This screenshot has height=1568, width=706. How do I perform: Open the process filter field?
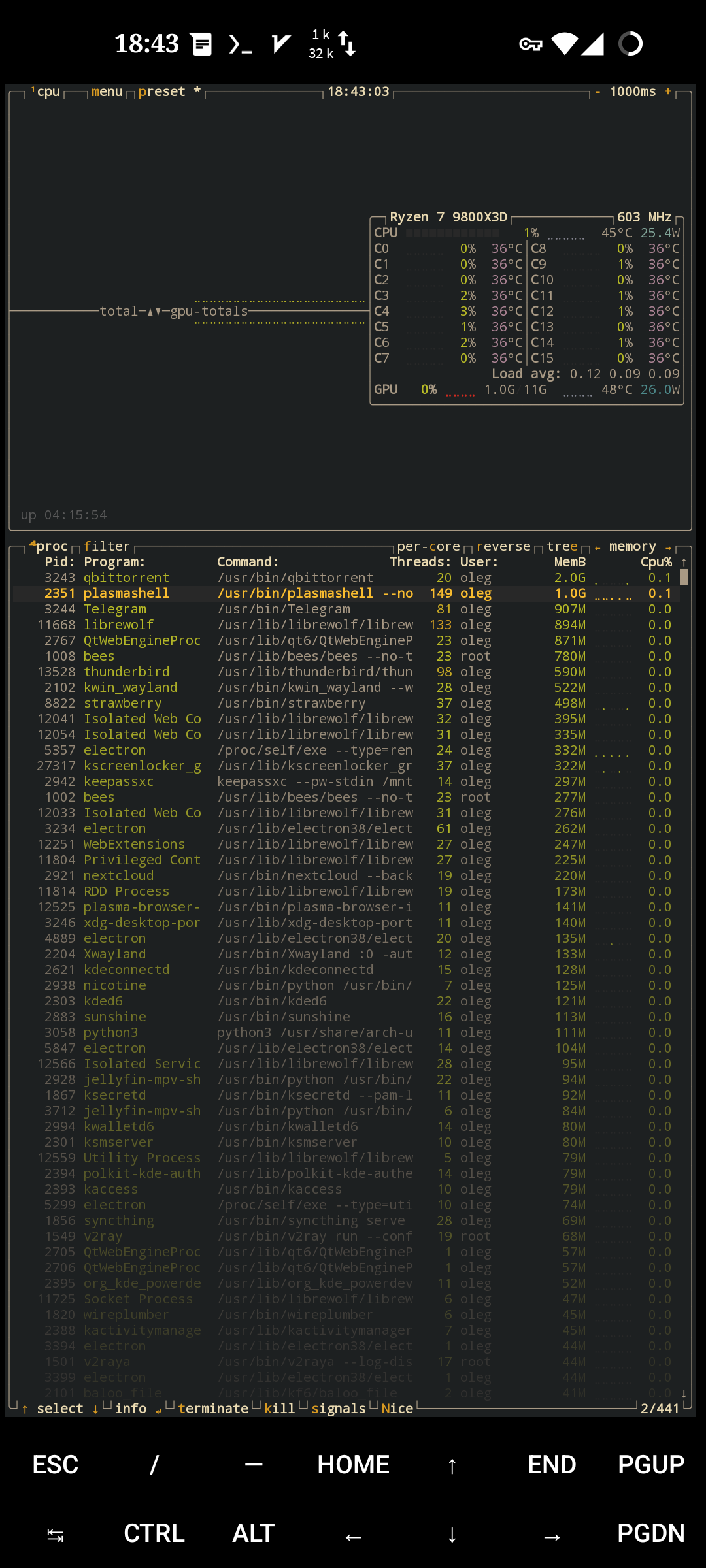[x=107, y=546]
